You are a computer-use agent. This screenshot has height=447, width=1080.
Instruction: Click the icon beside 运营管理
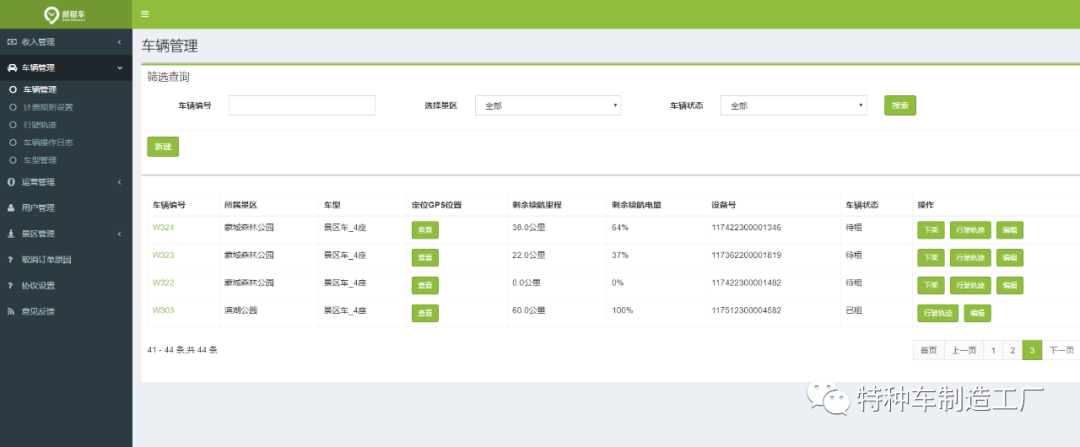coord(11,183)
